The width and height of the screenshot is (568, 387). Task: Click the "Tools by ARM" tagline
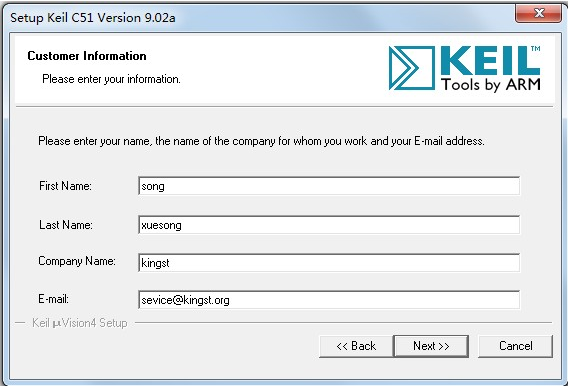(x=491, y=84)
